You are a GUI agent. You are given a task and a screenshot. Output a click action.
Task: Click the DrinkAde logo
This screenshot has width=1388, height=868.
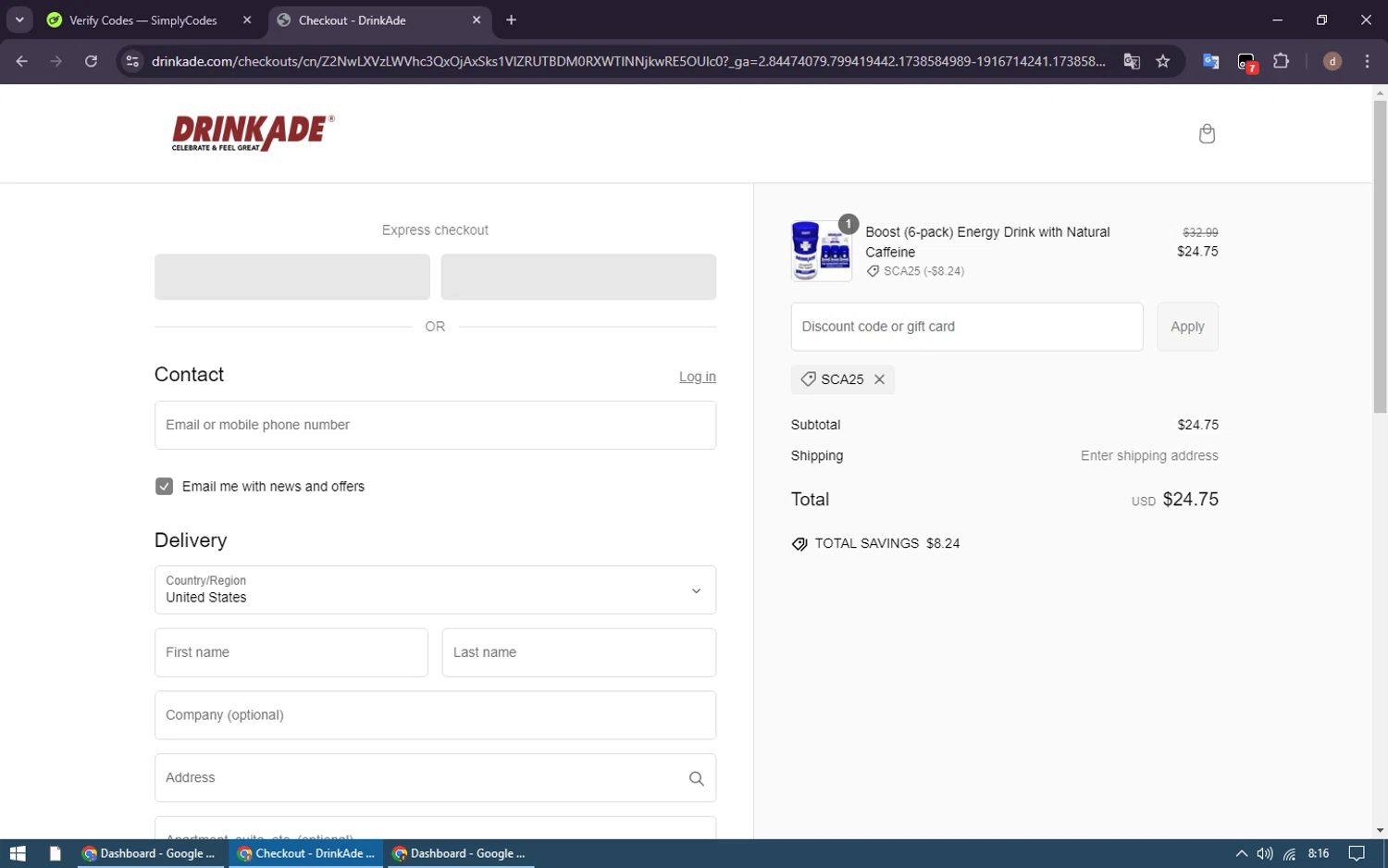pos(253,133)
